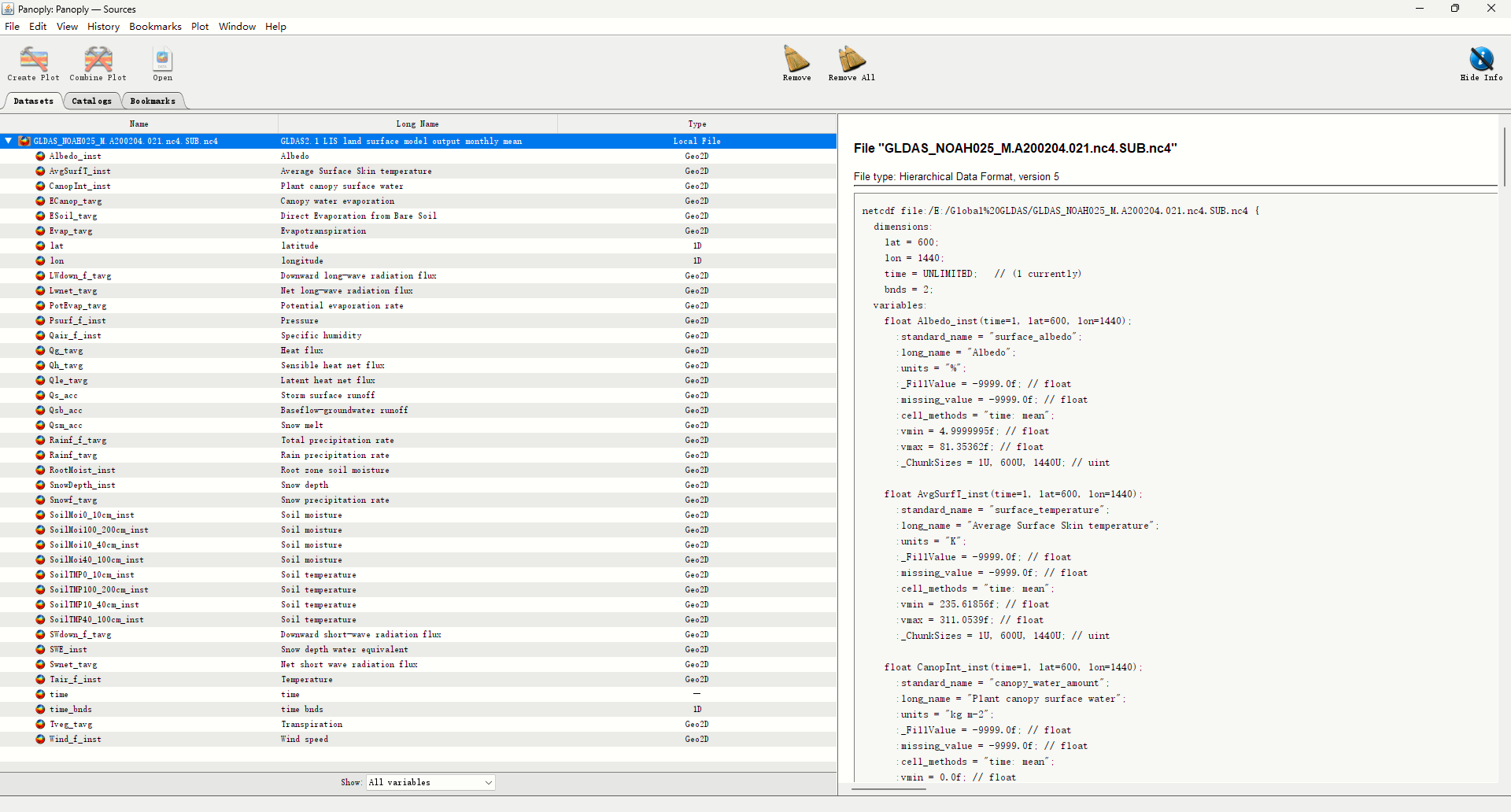1511x812 pixels.
Task: Select the Qair_f_inst variable icon
Action: 40,335
